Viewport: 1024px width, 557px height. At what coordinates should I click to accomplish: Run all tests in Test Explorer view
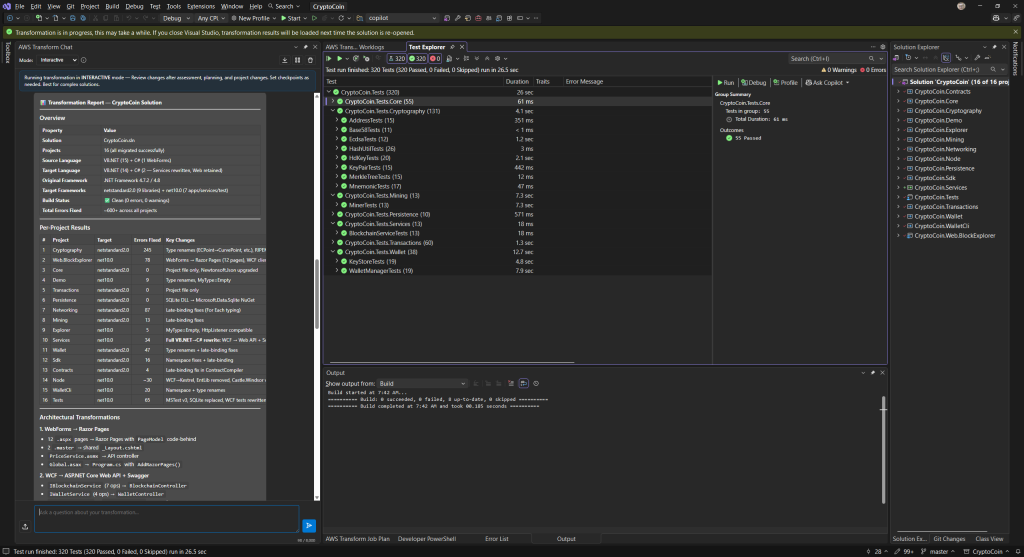click(x=329, y=58)
